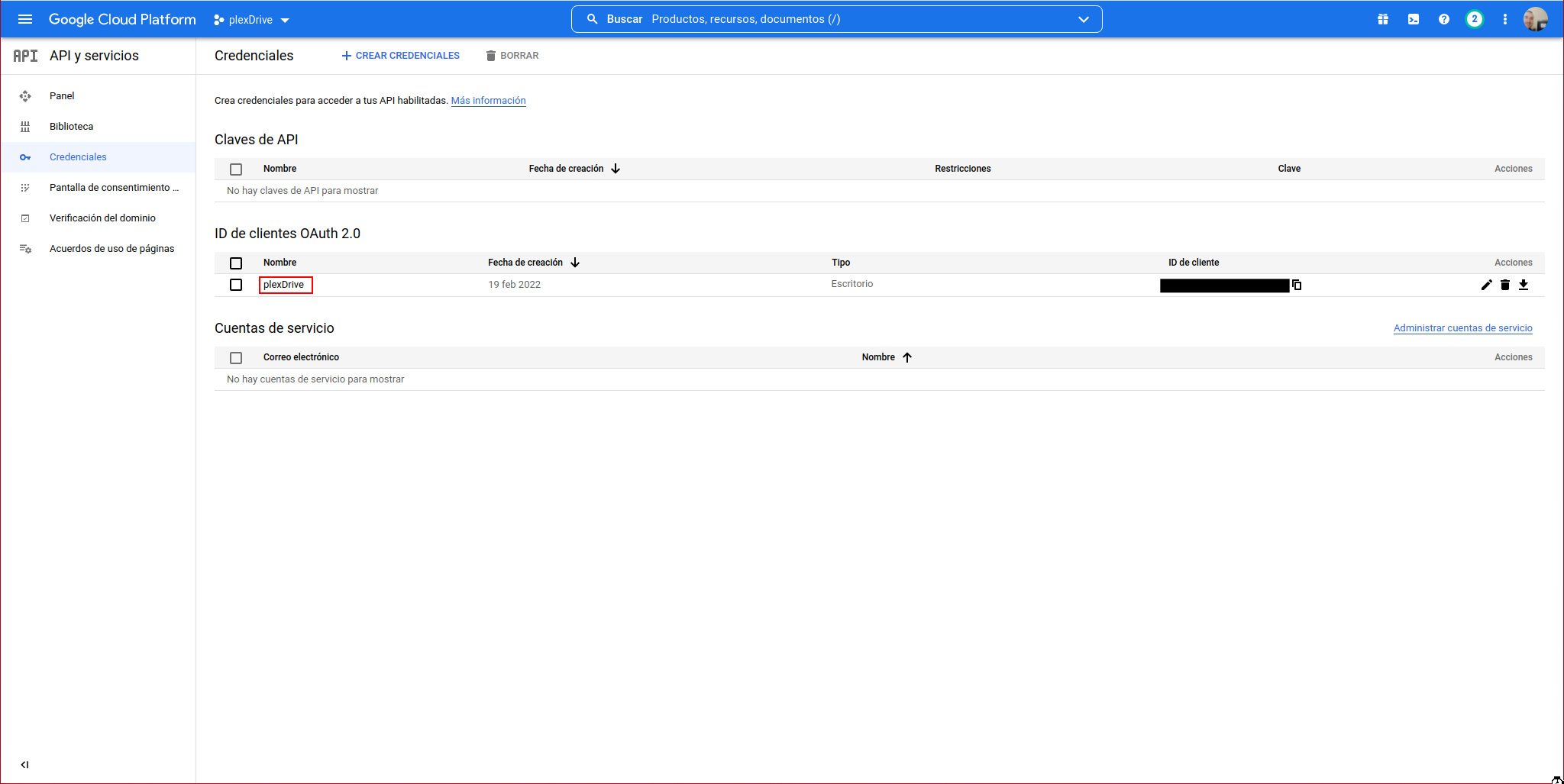Download the plexDrive OAuth client JSON

click(x=1523, y=285)
